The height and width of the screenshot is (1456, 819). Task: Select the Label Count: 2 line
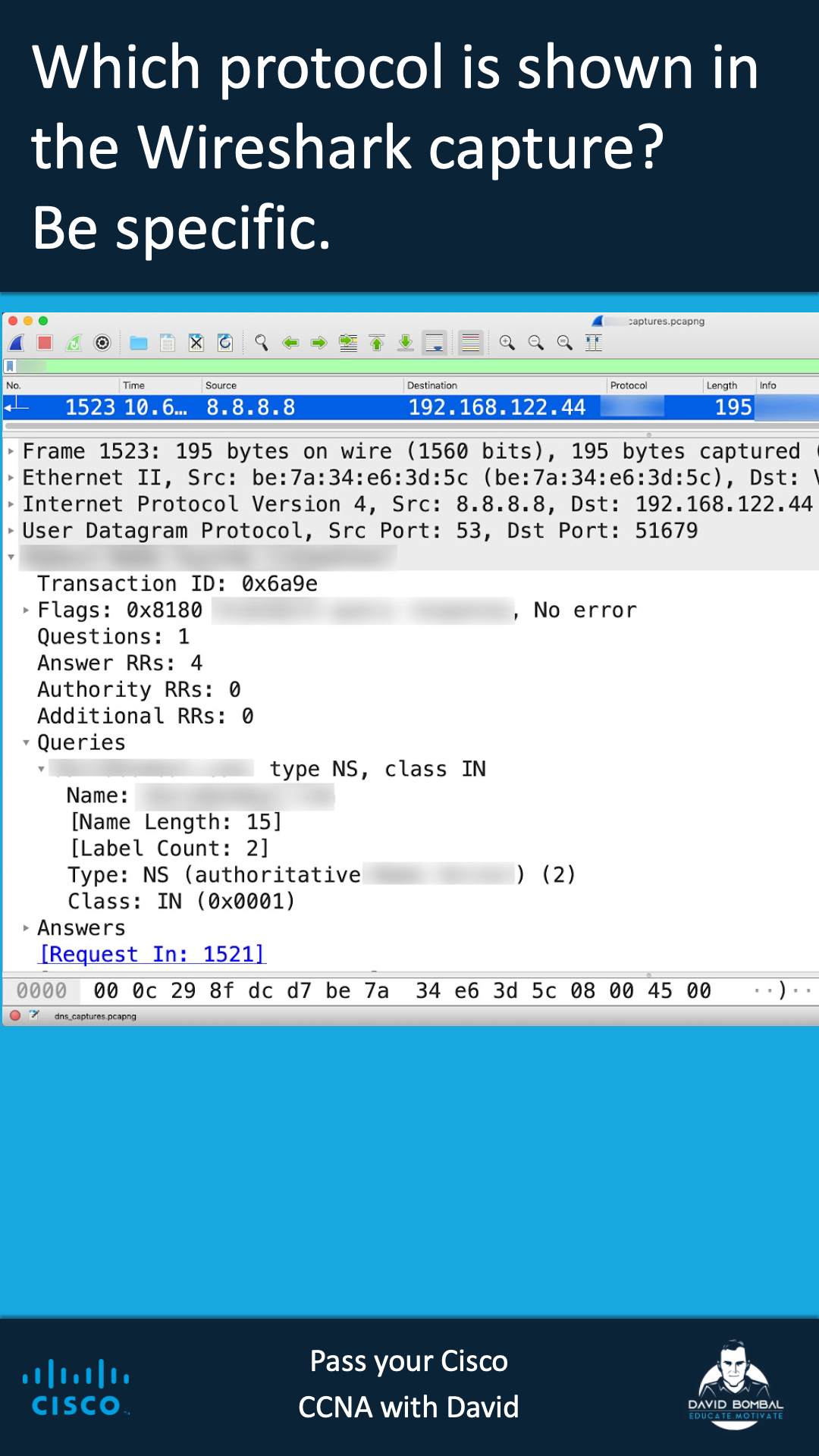point(169,849)
